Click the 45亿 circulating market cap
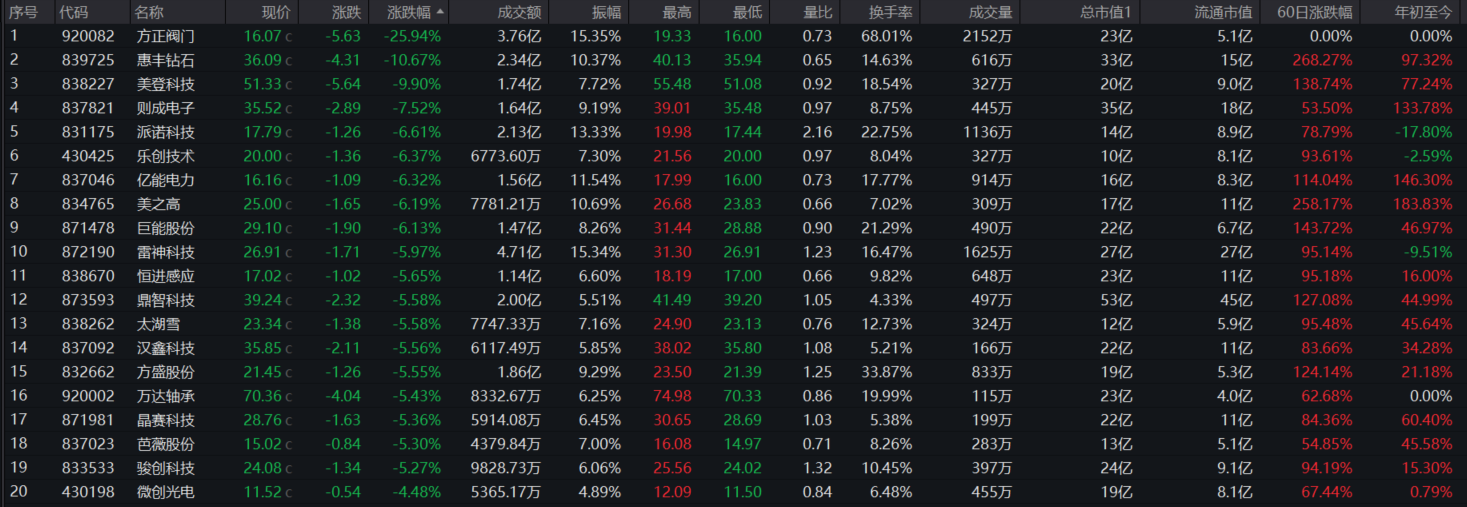Screen dimensions: 1467x507 coord(1237,300)
